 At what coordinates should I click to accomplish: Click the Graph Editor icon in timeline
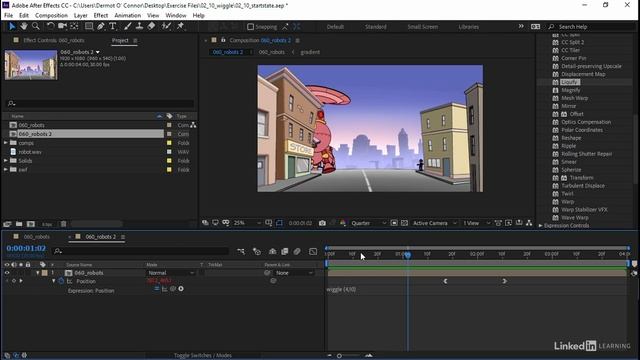[x=313, y=251]
